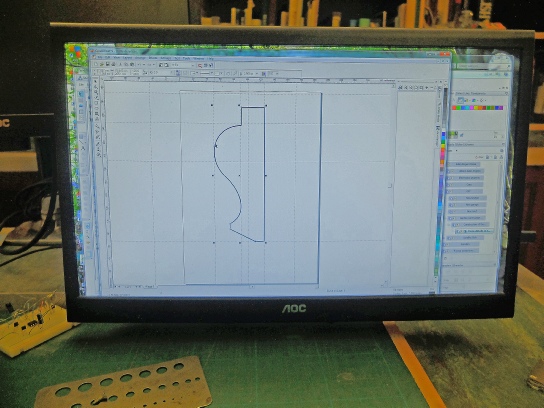This screenshot has width=544, height=408.
Task: Select the Pick tool in the toolbox
Action: [96, 82]
